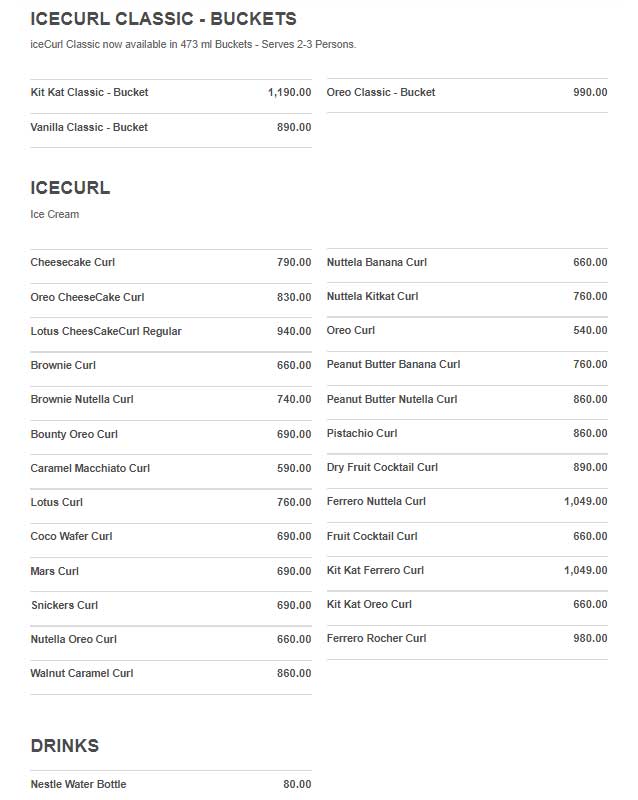The height and width of the screenshot is (800, 638).
Task: Open the Snickers Curl entry
Action: pos(171,605)
